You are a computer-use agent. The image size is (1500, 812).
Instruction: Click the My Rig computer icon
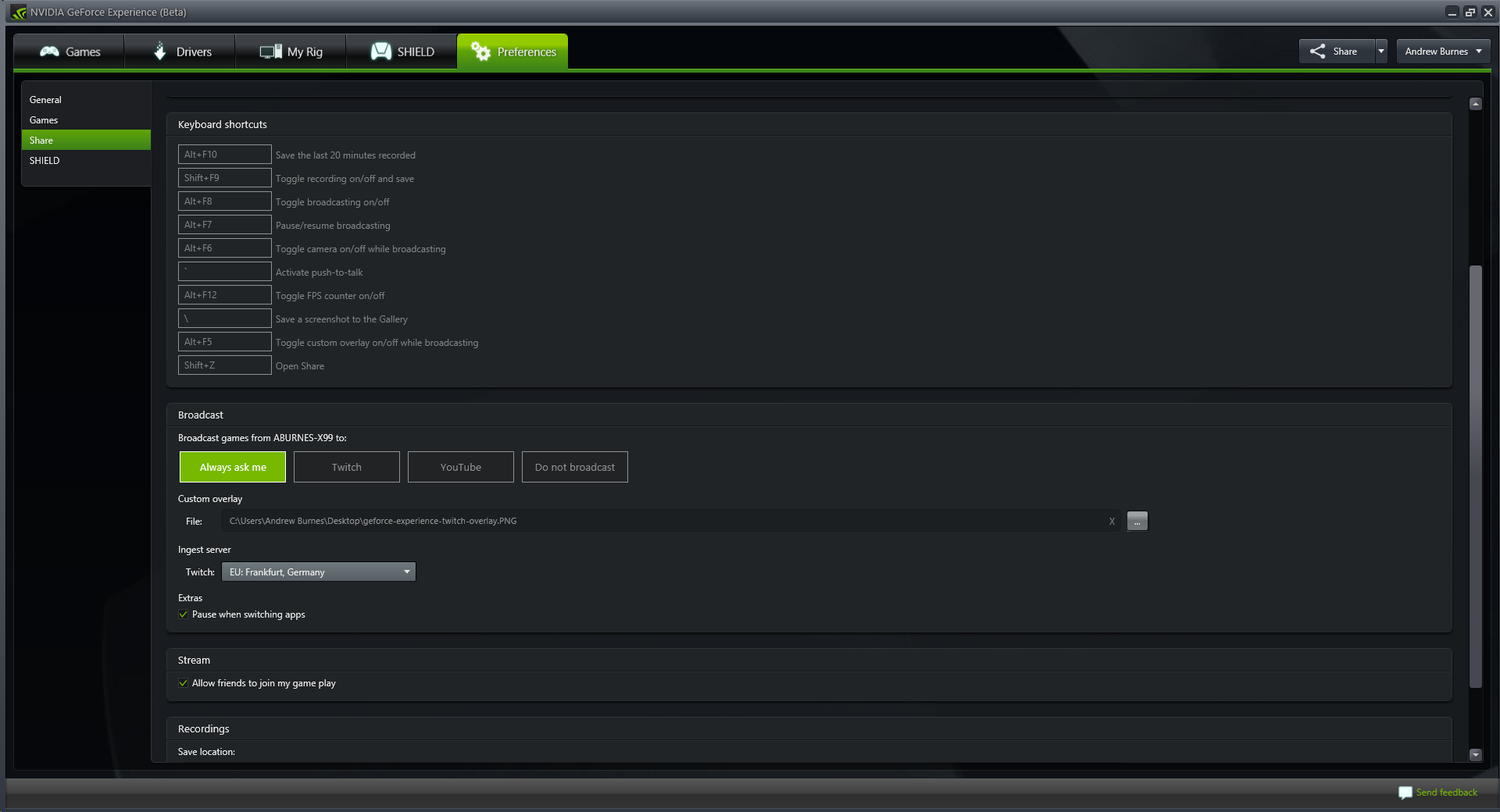(271, 52)
